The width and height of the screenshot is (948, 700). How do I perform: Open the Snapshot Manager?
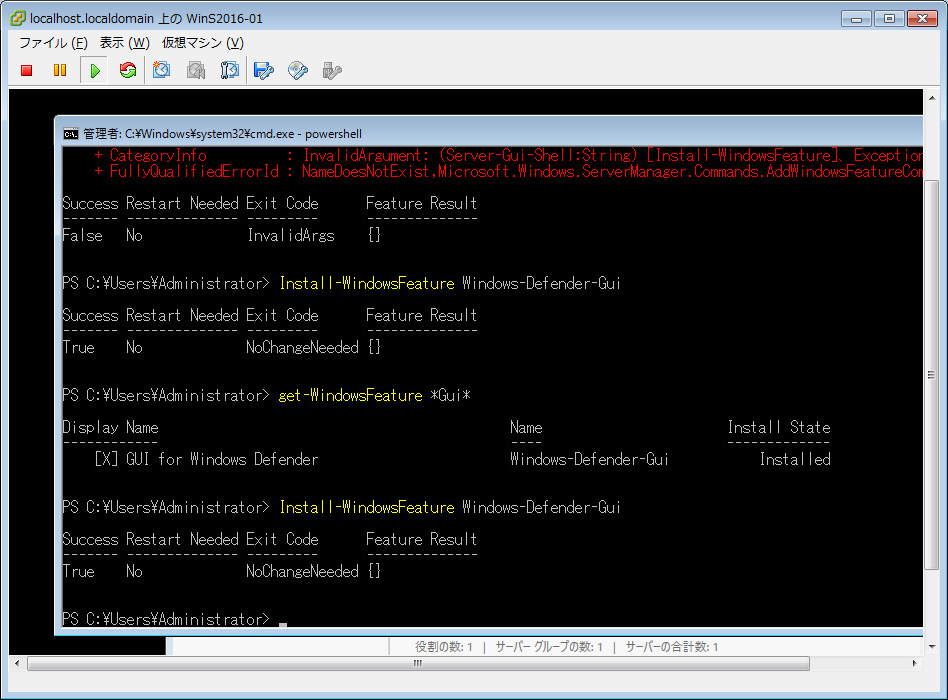[230, 70]
